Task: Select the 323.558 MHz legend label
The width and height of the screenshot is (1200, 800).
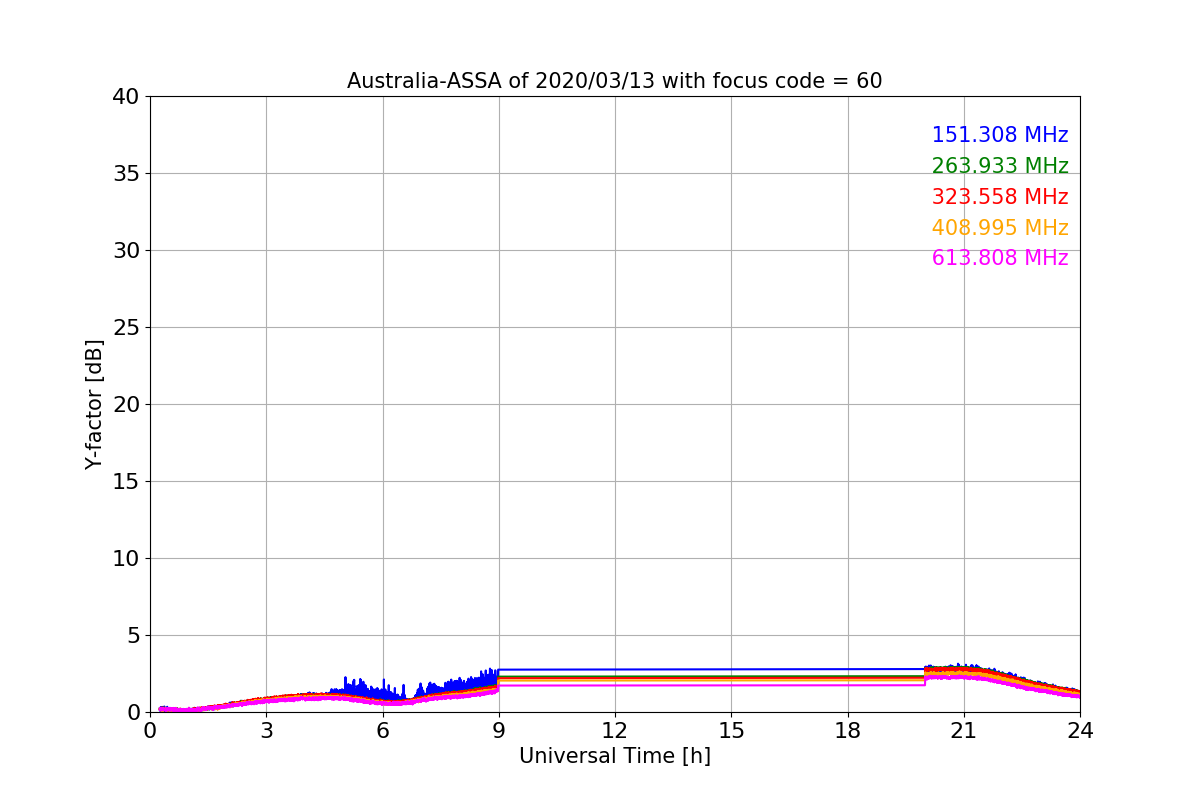Action: [x=1000, y=197]
